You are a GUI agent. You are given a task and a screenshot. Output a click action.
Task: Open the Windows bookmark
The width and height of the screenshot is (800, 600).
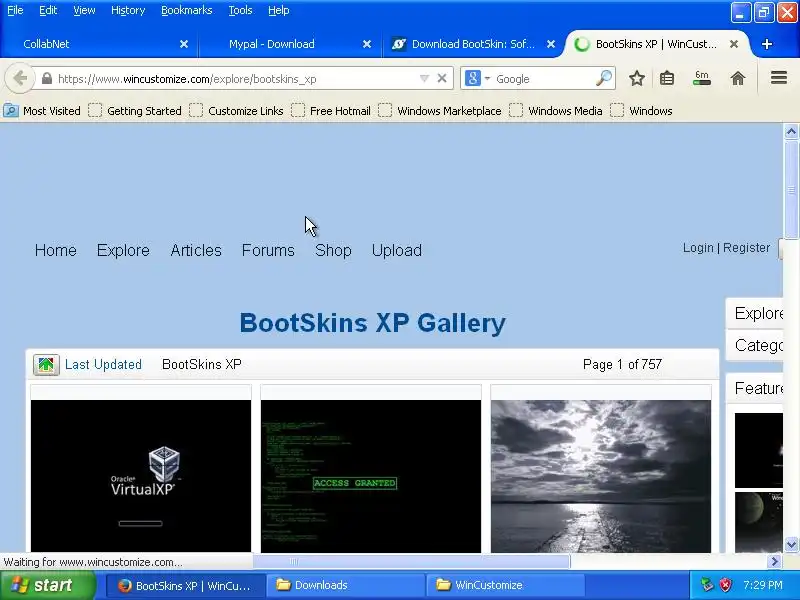(x=641, y=111)
